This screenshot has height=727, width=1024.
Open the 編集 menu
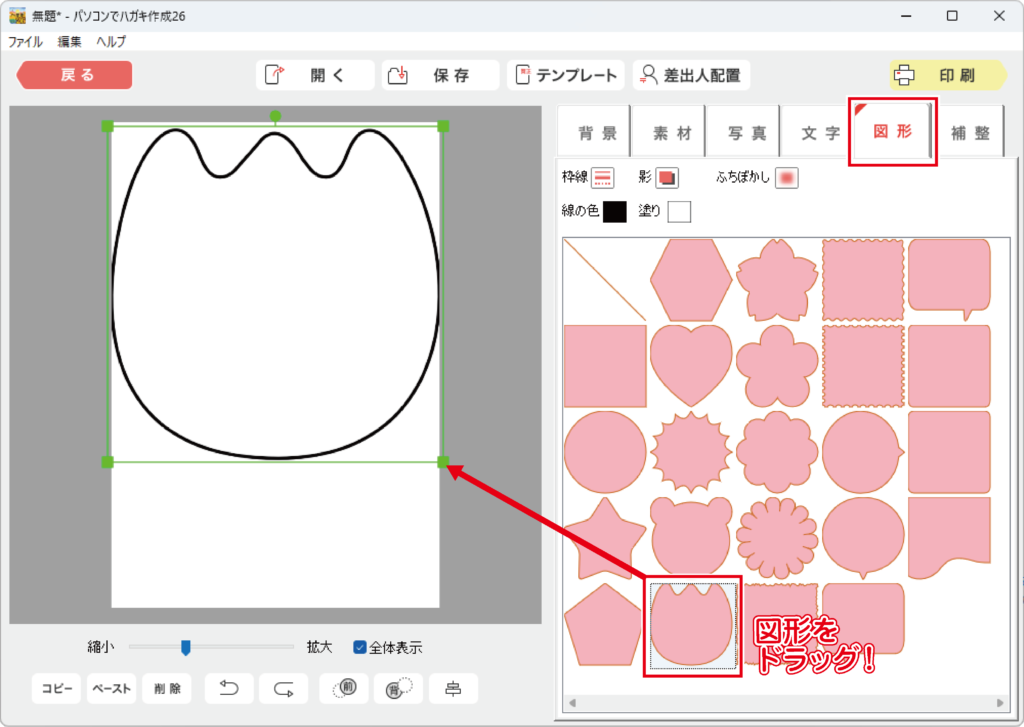pyautogui.click(x=70, y=42)
